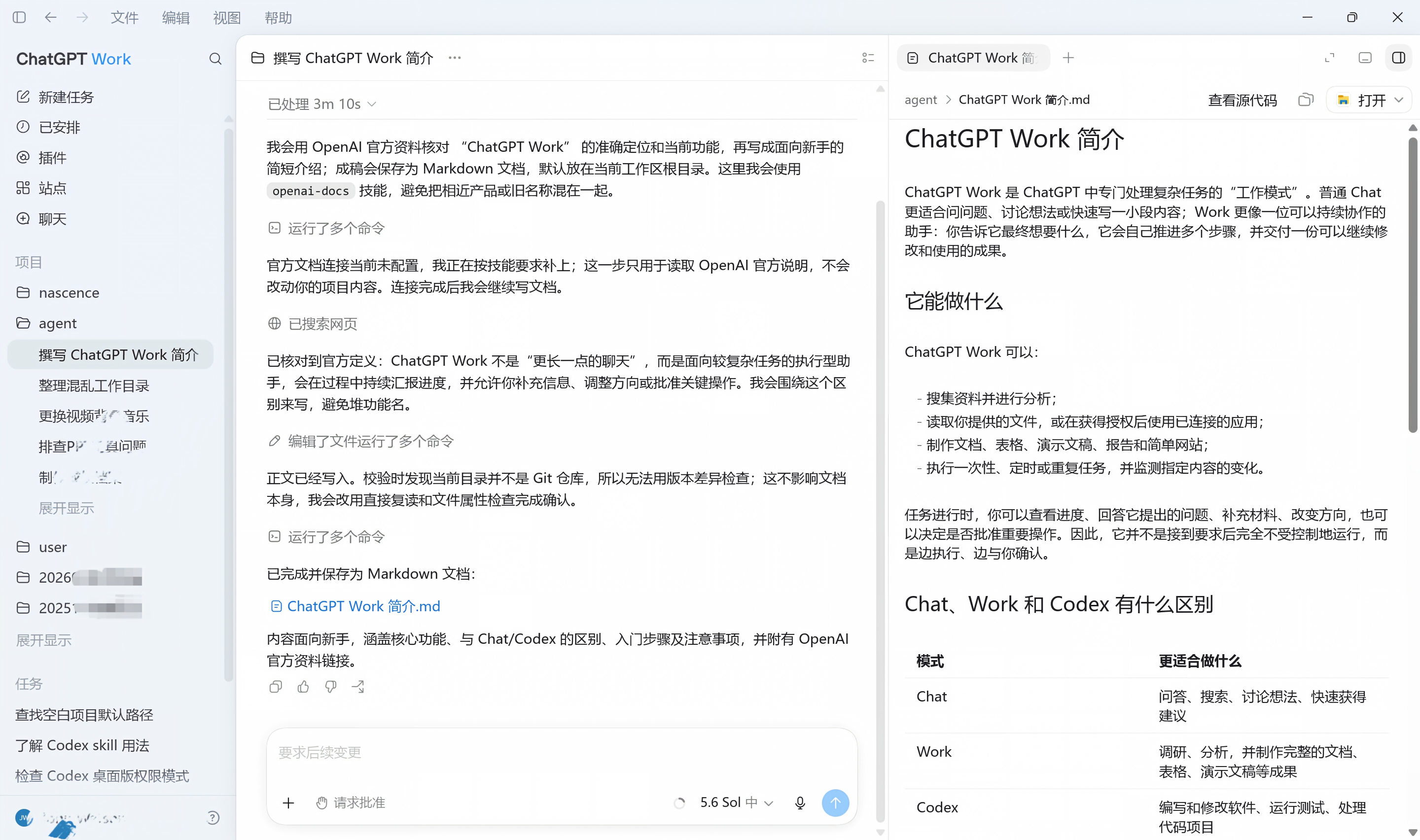This screenshot has height=840, width=1420.
Task: Toggle the bottom panel layout icon
Action: click(1365, 58)
